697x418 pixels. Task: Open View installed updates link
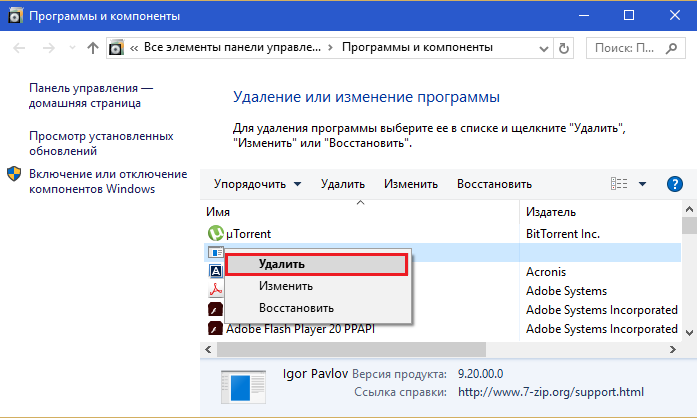click(x=101, y=143)
